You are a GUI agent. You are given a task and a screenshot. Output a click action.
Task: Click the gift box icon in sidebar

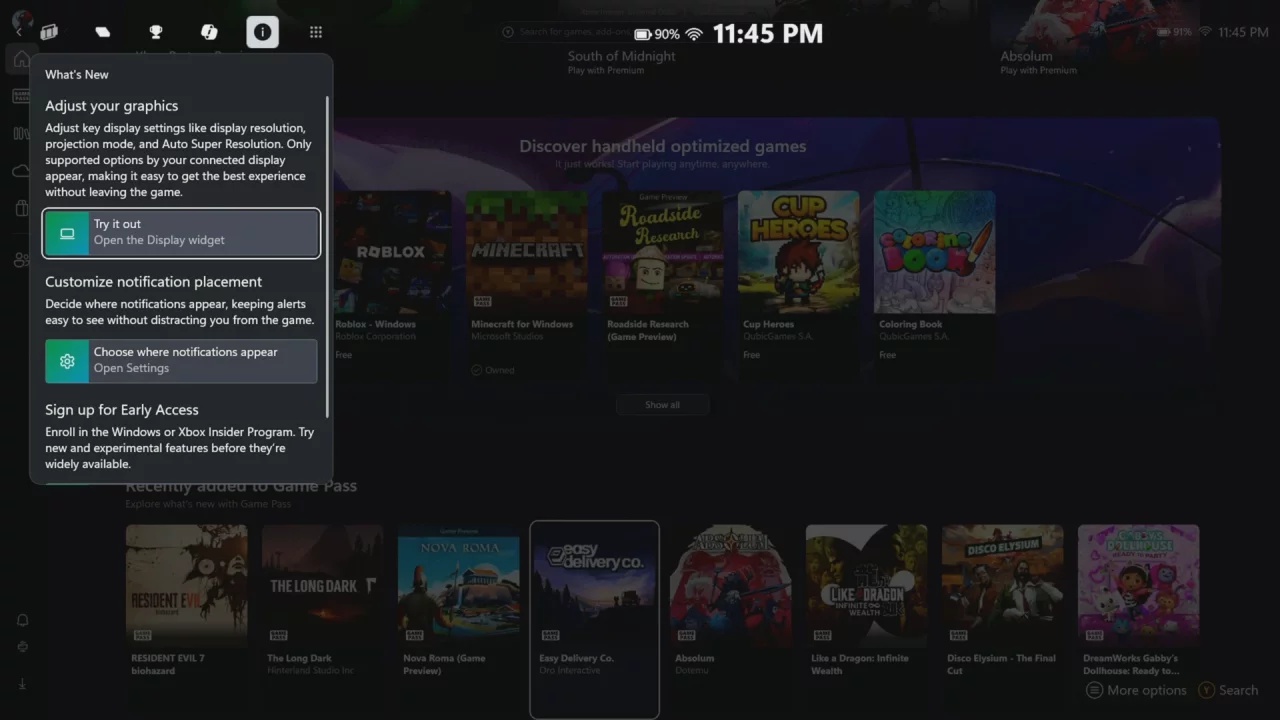21,208
